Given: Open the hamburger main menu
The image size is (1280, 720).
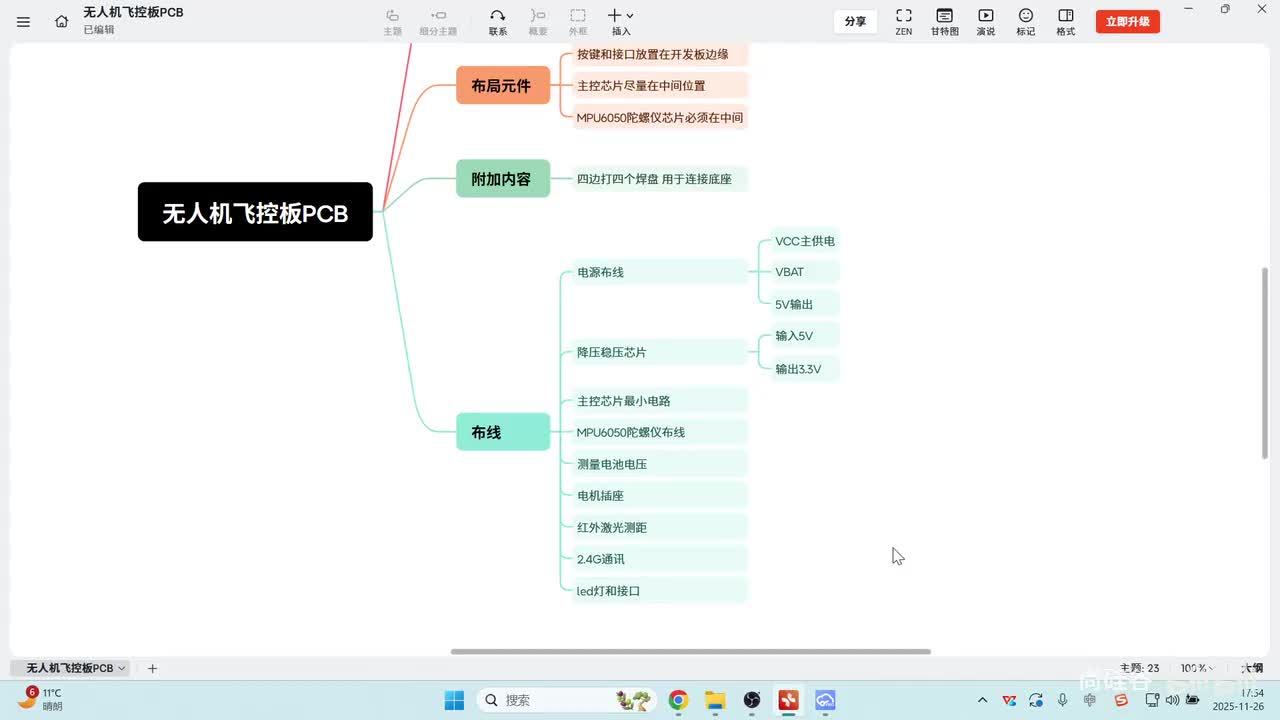Looking at the screenshot, I should point(24,21).
